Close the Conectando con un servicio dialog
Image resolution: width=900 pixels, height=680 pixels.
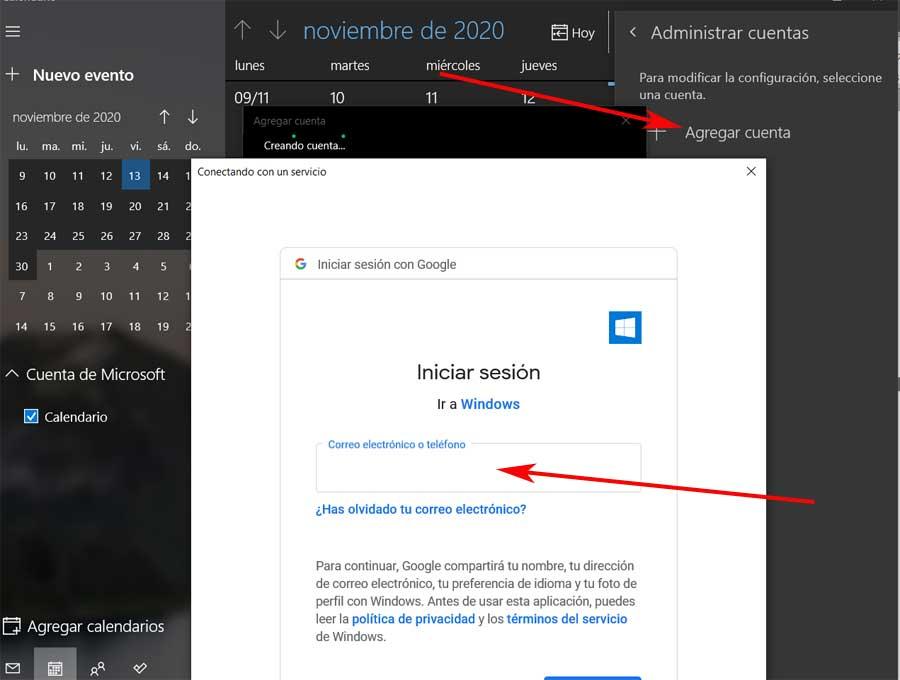click(751, 172)
